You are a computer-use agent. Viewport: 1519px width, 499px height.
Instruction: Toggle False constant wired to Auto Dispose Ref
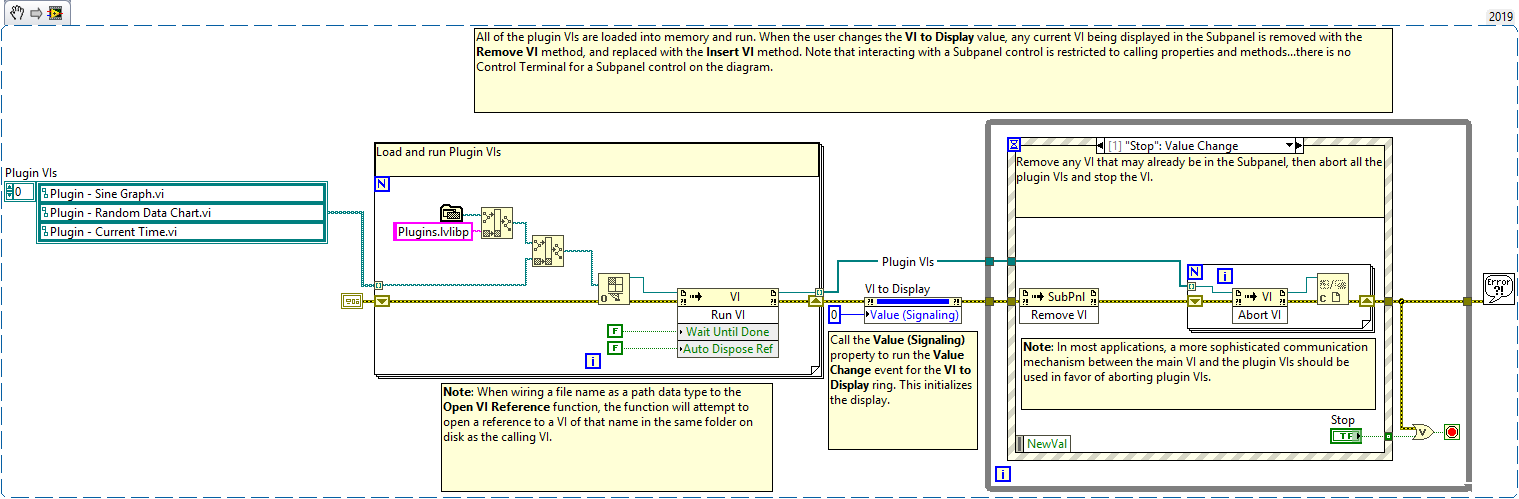coord(615,348)
